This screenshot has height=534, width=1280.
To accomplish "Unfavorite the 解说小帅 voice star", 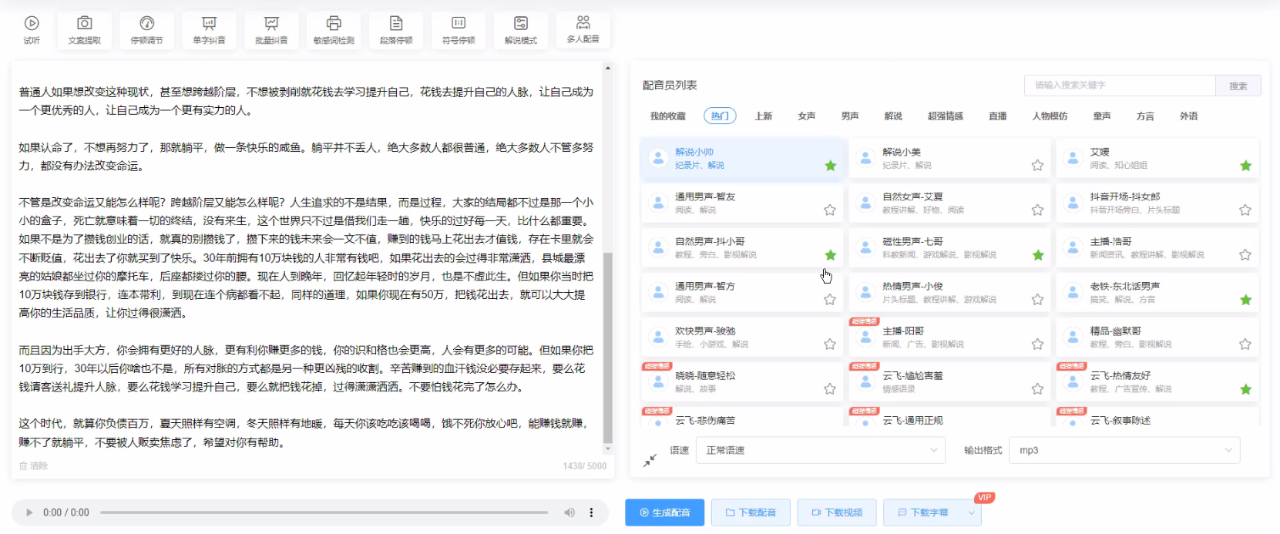I will (830, 165).
